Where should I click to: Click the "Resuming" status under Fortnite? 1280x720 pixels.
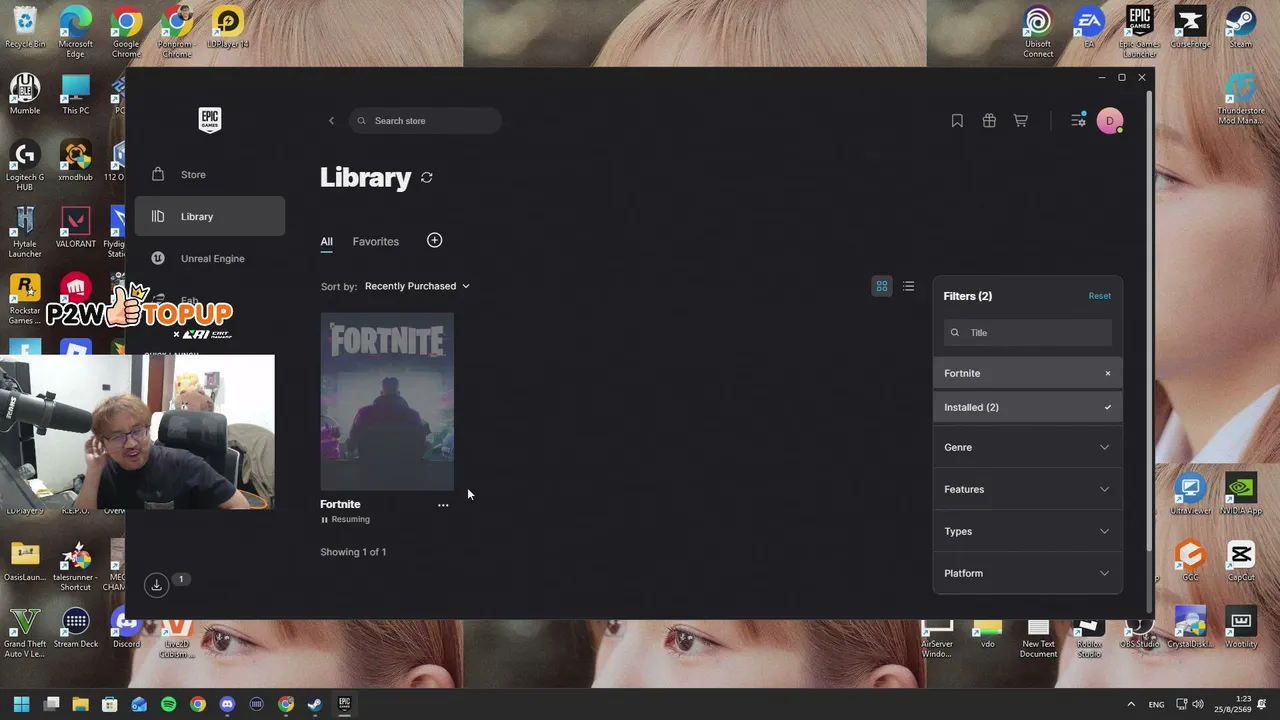click(x=345, y=520)
